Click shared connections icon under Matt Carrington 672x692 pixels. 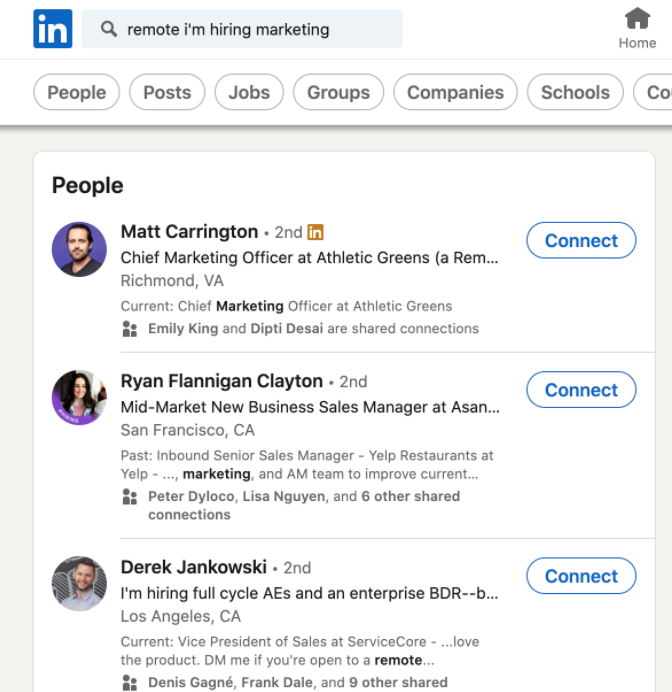tap(129, 329)
